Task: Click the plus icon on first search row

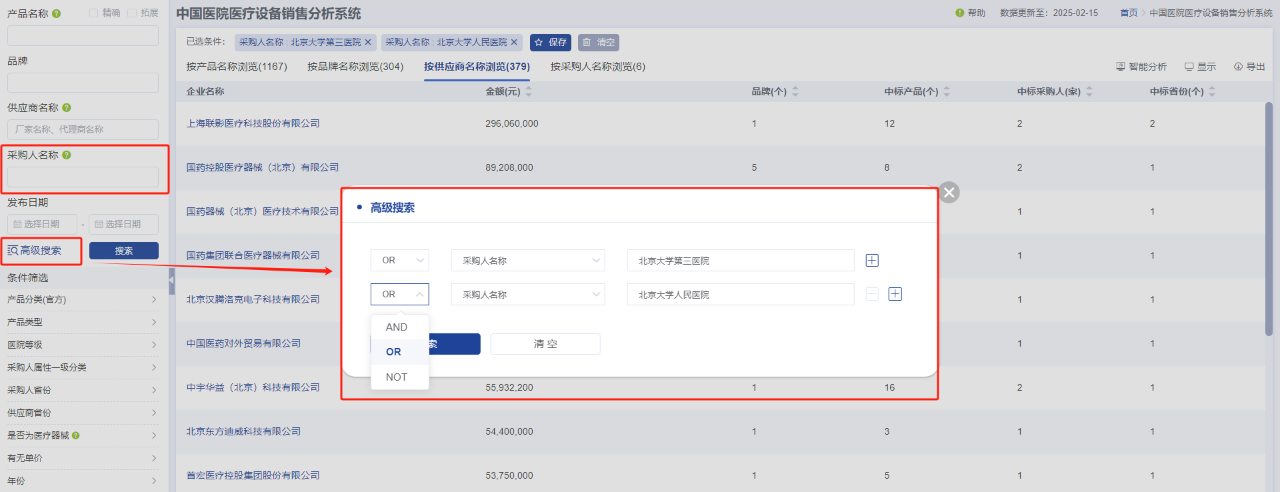Action: click(872, 261)
